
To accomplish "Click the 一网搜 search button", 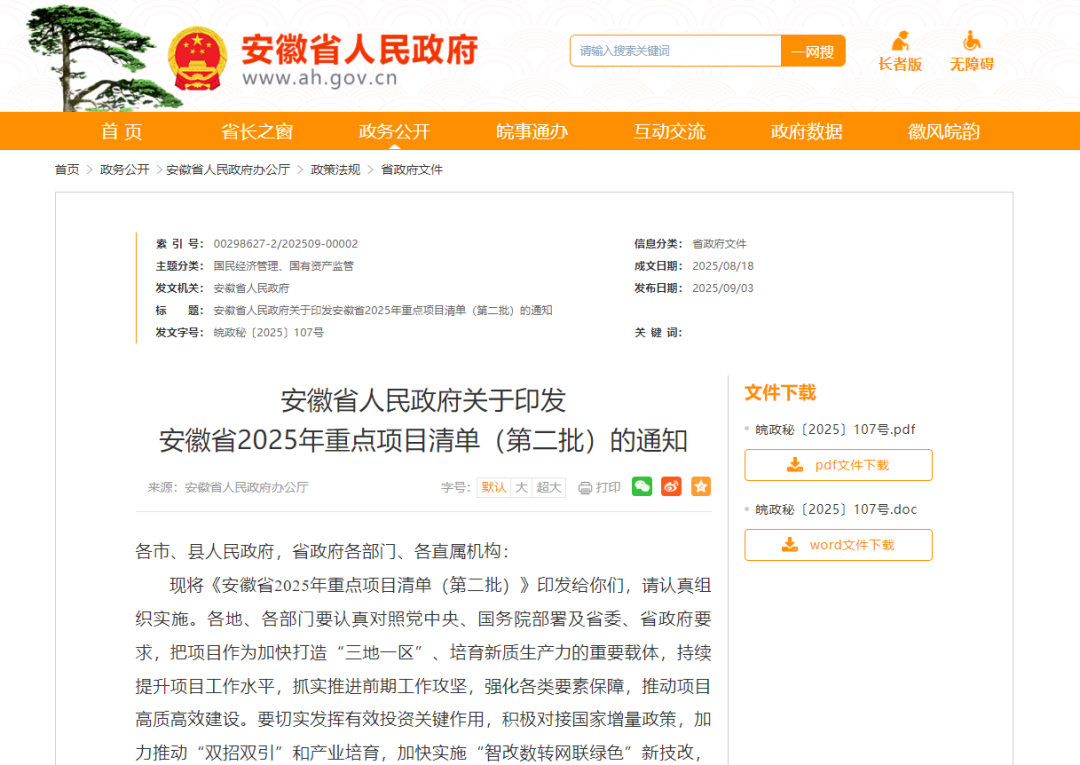I will [x=813, y=51].
